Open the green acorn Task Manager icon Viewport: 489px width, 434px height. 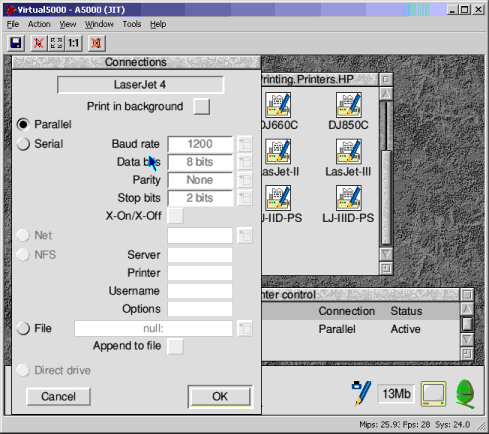click(x=465, y=394)
